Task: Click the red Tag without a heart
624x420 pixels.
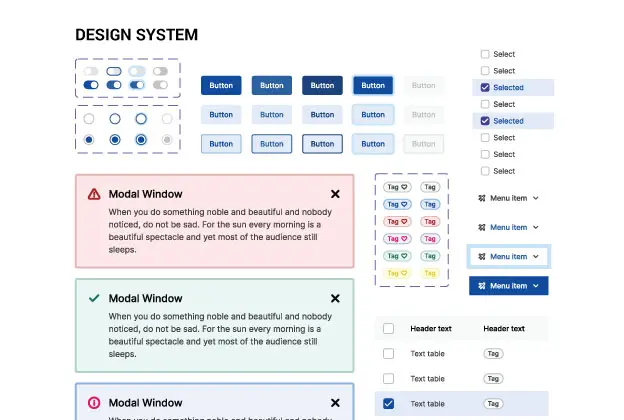Action: [x=430, y=221]
